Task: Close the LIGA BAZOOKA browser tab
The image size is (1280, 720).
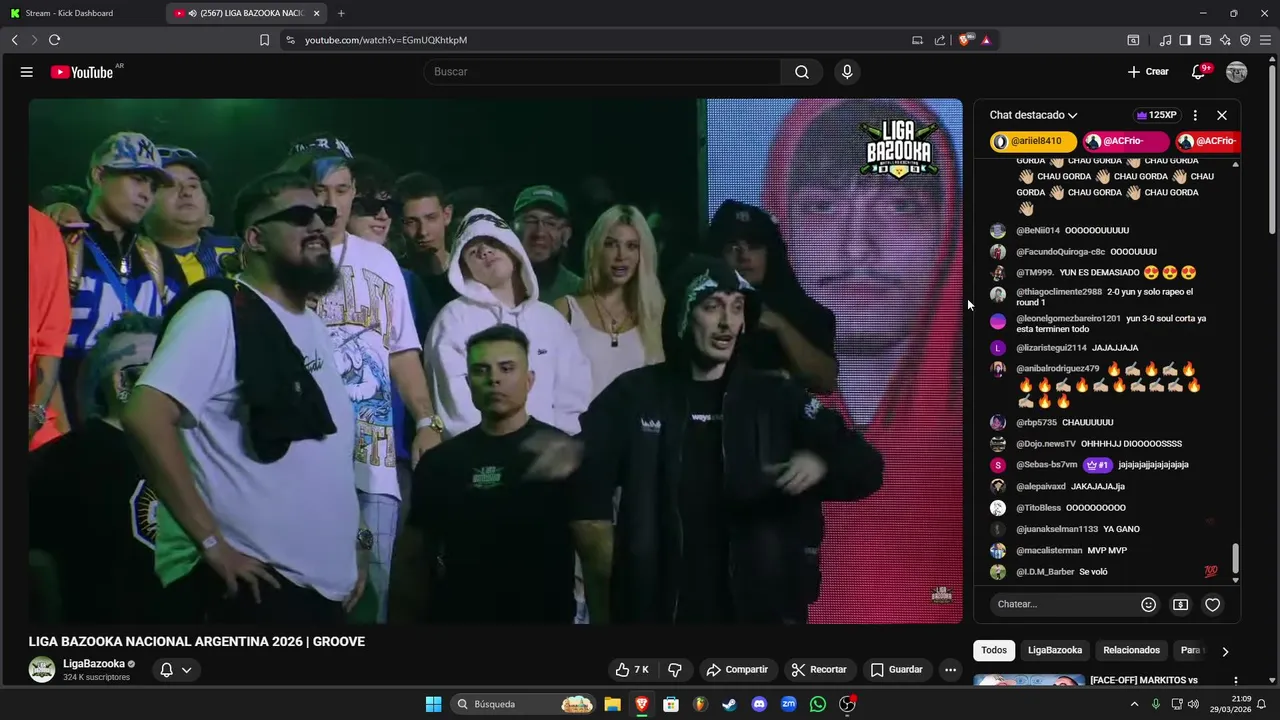Action: coord(316,13)
